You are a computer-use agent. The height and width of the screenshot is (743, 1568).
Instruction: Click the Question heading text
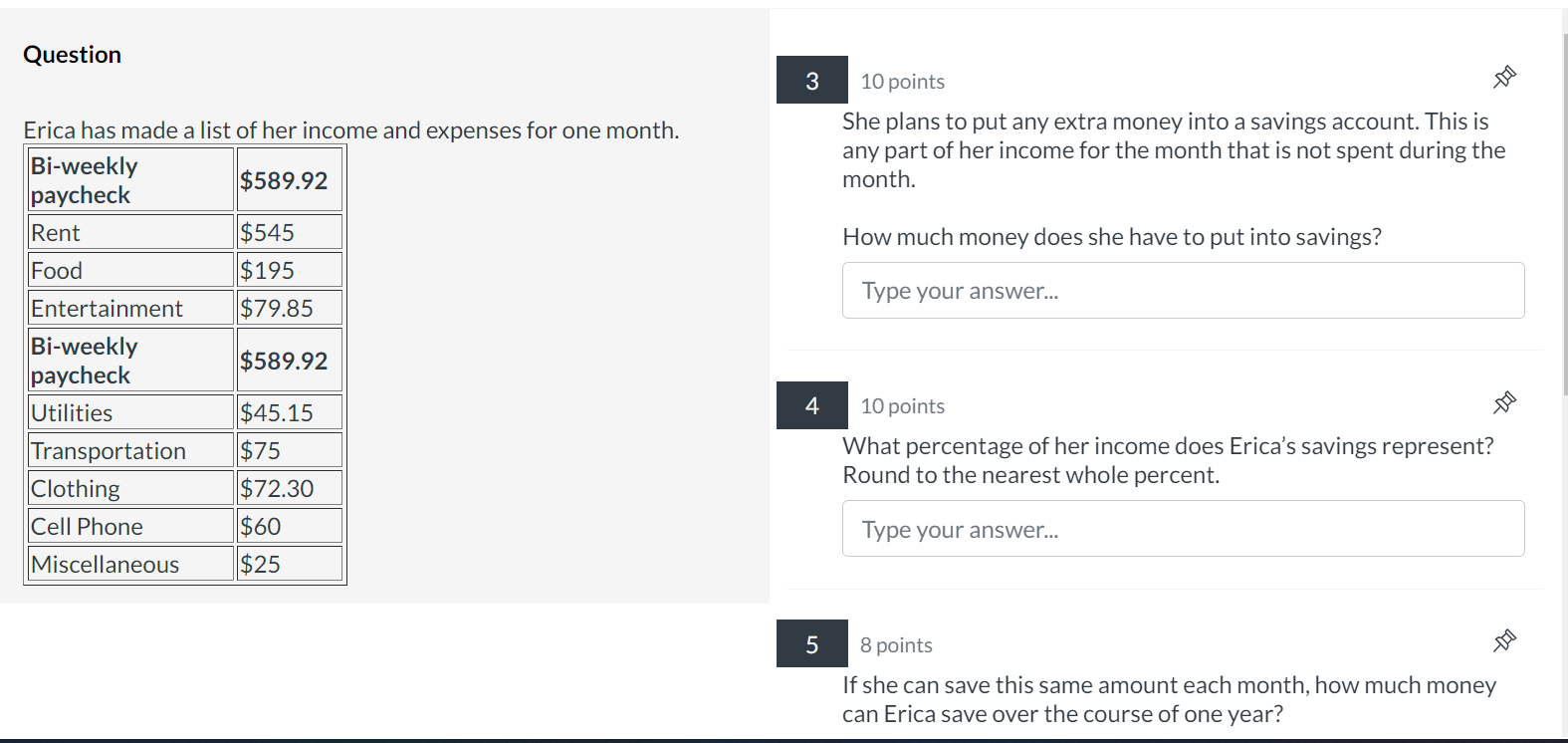pos(72,54)
